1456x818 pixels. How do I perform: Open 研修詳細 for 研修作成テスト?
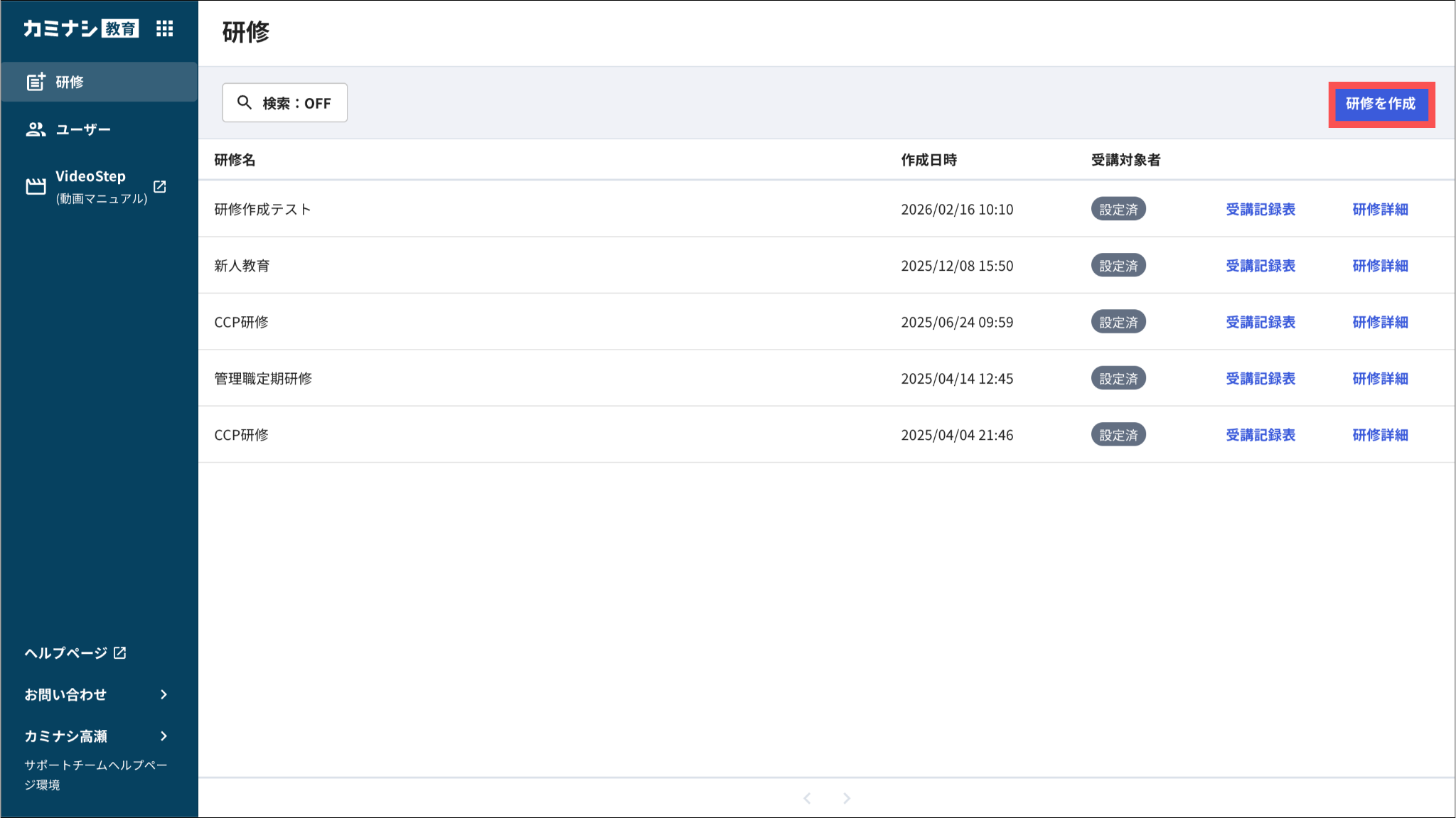(1379, 209)
